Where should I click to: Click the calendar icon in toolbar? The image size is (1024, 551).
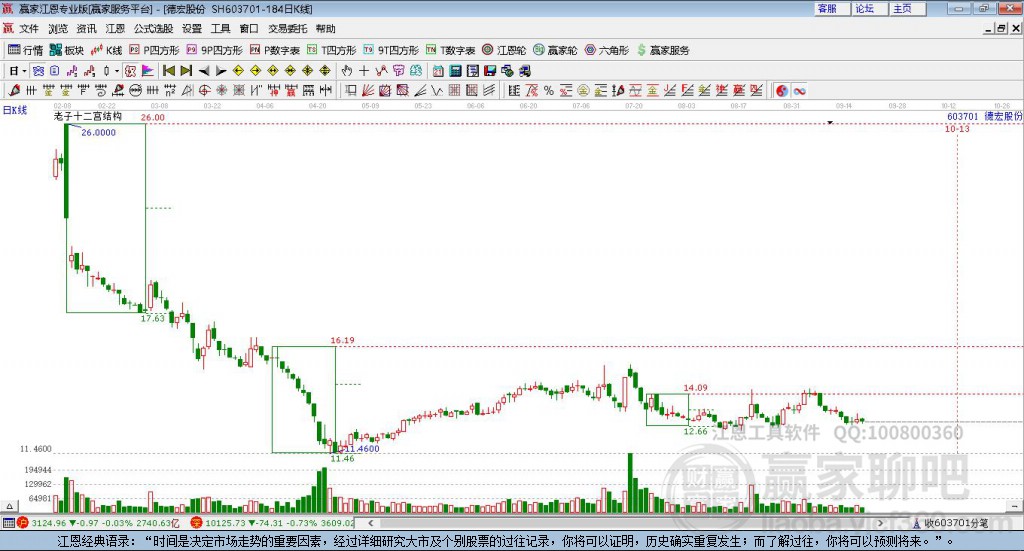438,71
